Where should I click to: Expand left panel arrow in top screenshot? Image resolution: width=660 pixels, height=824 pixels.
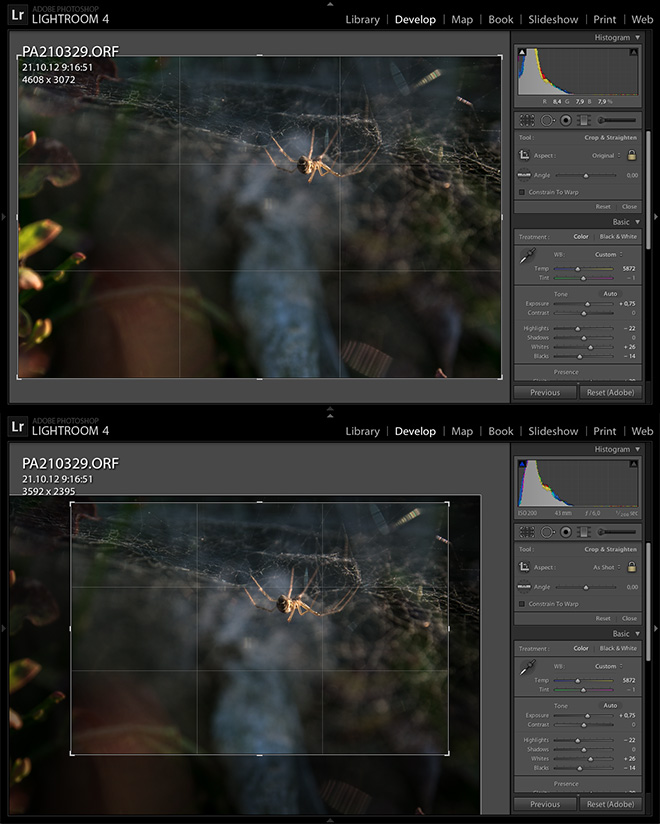coord(4,217)
